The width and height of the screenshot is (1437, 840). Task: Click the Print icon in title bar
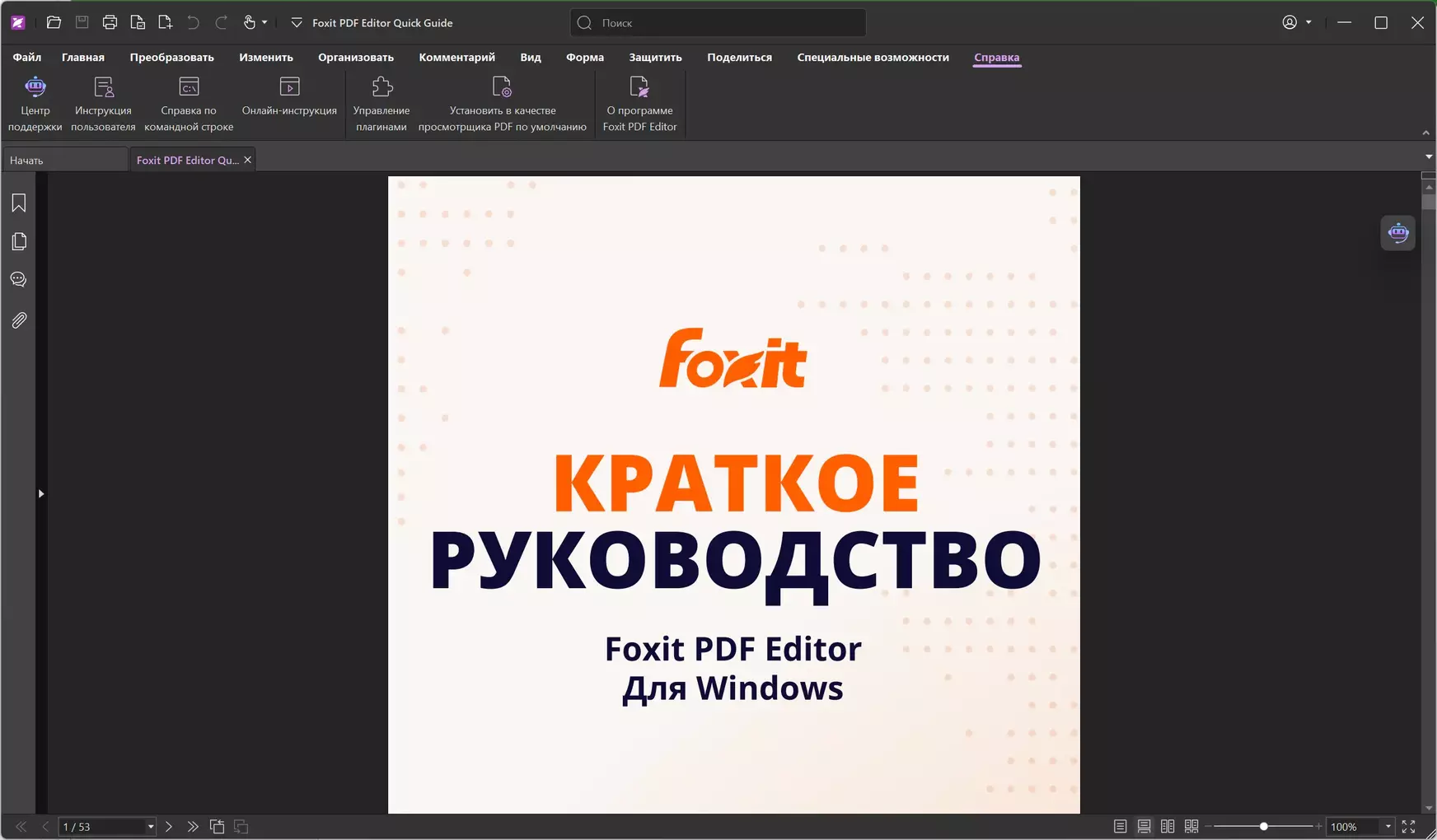(x=110, y=23)
